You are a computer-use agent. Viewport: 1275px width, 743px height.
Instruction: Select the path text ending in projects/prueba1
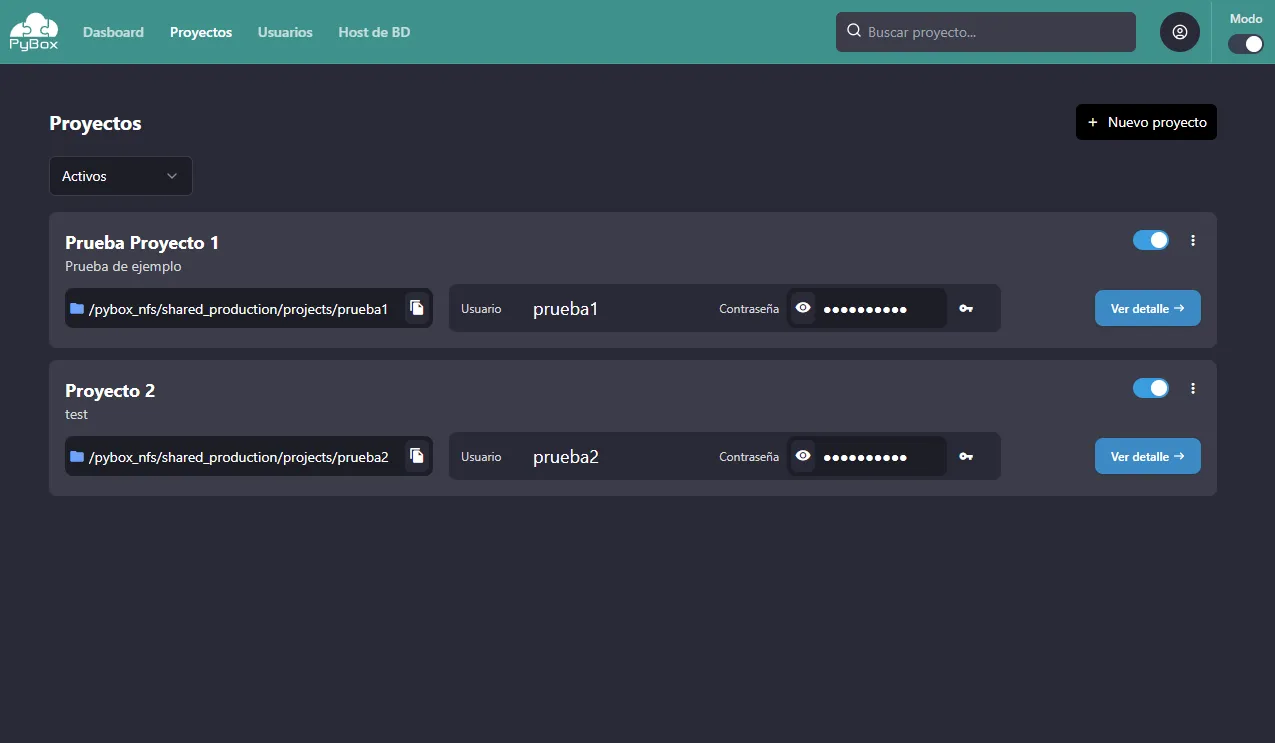[238, 309]
